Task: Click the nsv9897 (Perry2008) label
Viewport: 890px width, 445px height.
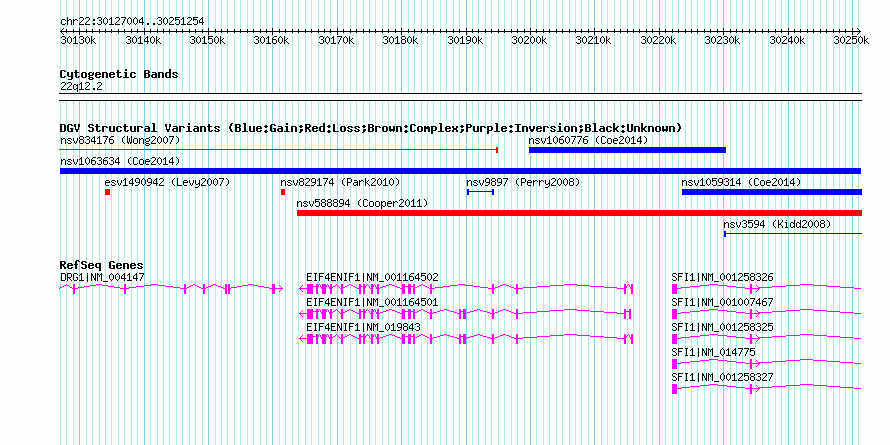Action: coord(523,182)
